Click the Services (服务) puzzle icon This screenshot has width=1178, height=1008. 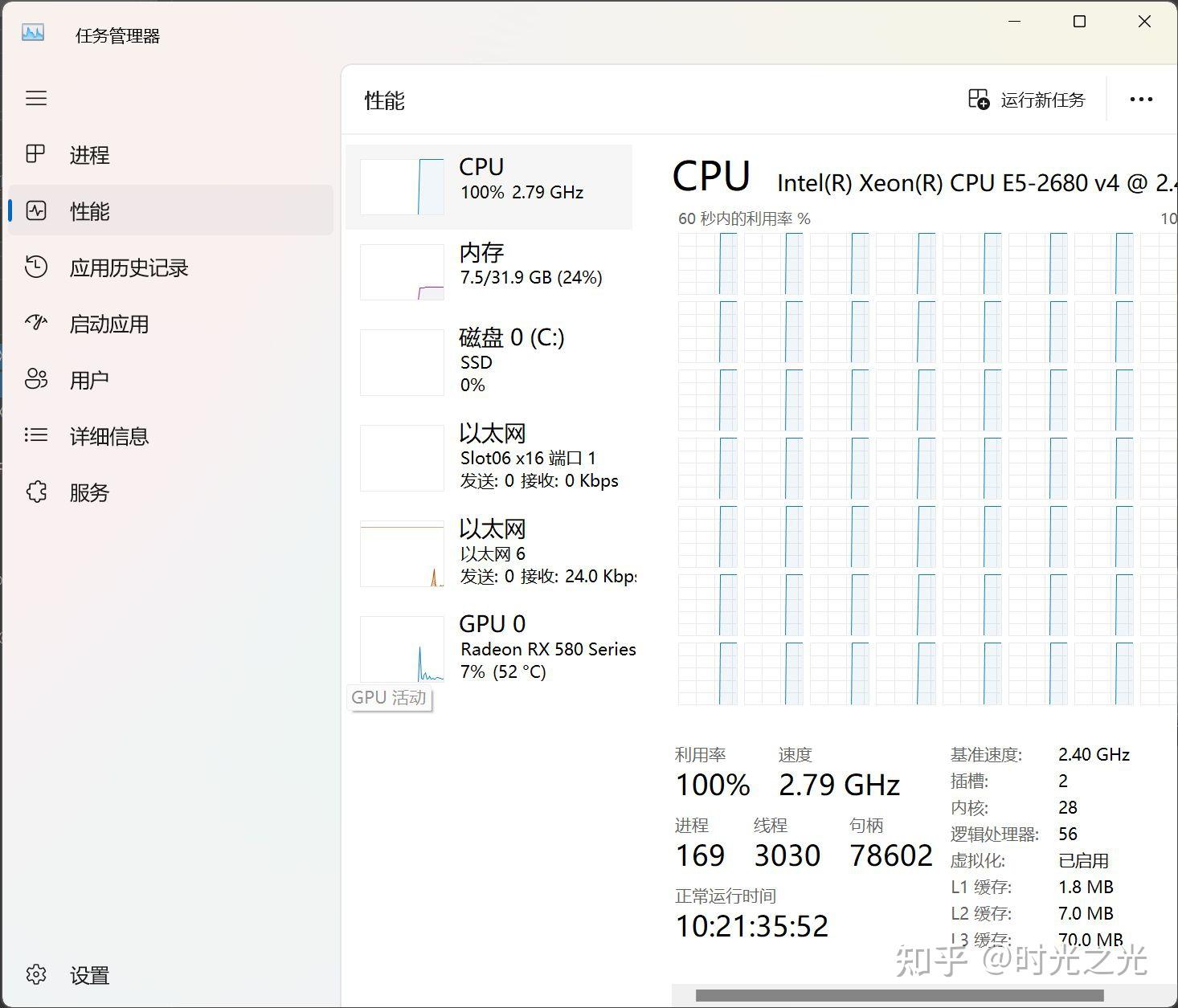pos(36,492)
